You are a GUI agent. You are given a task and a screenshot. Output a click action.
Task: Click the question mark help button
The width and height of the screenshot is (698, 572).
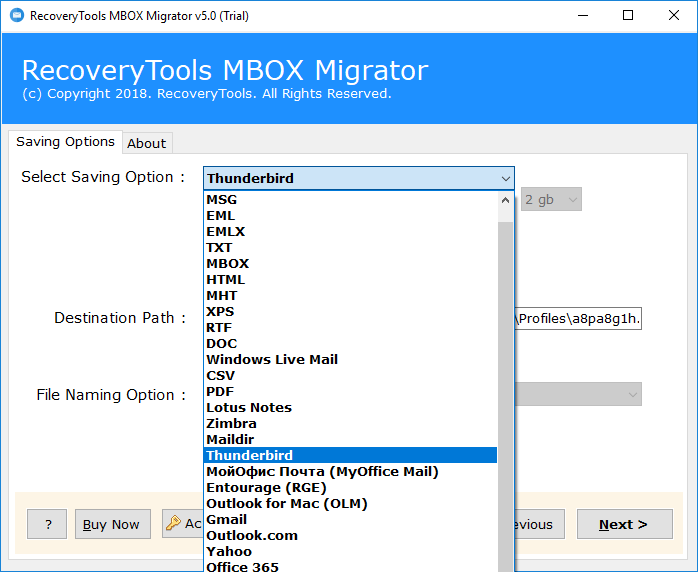[x=47, y=524]
